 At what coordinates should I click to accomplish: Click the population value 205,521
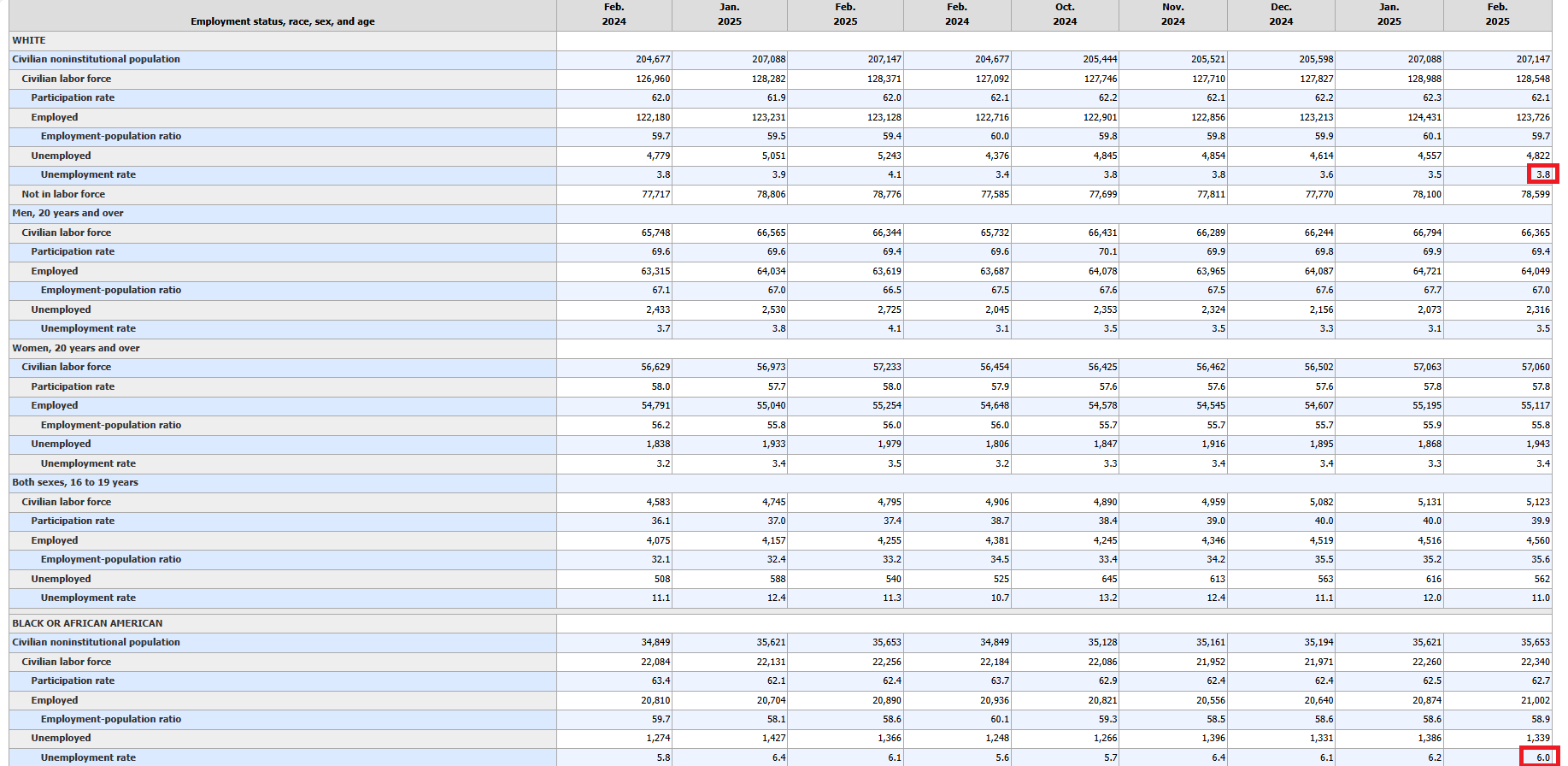pyautogui.click(x=1208, y=59)
